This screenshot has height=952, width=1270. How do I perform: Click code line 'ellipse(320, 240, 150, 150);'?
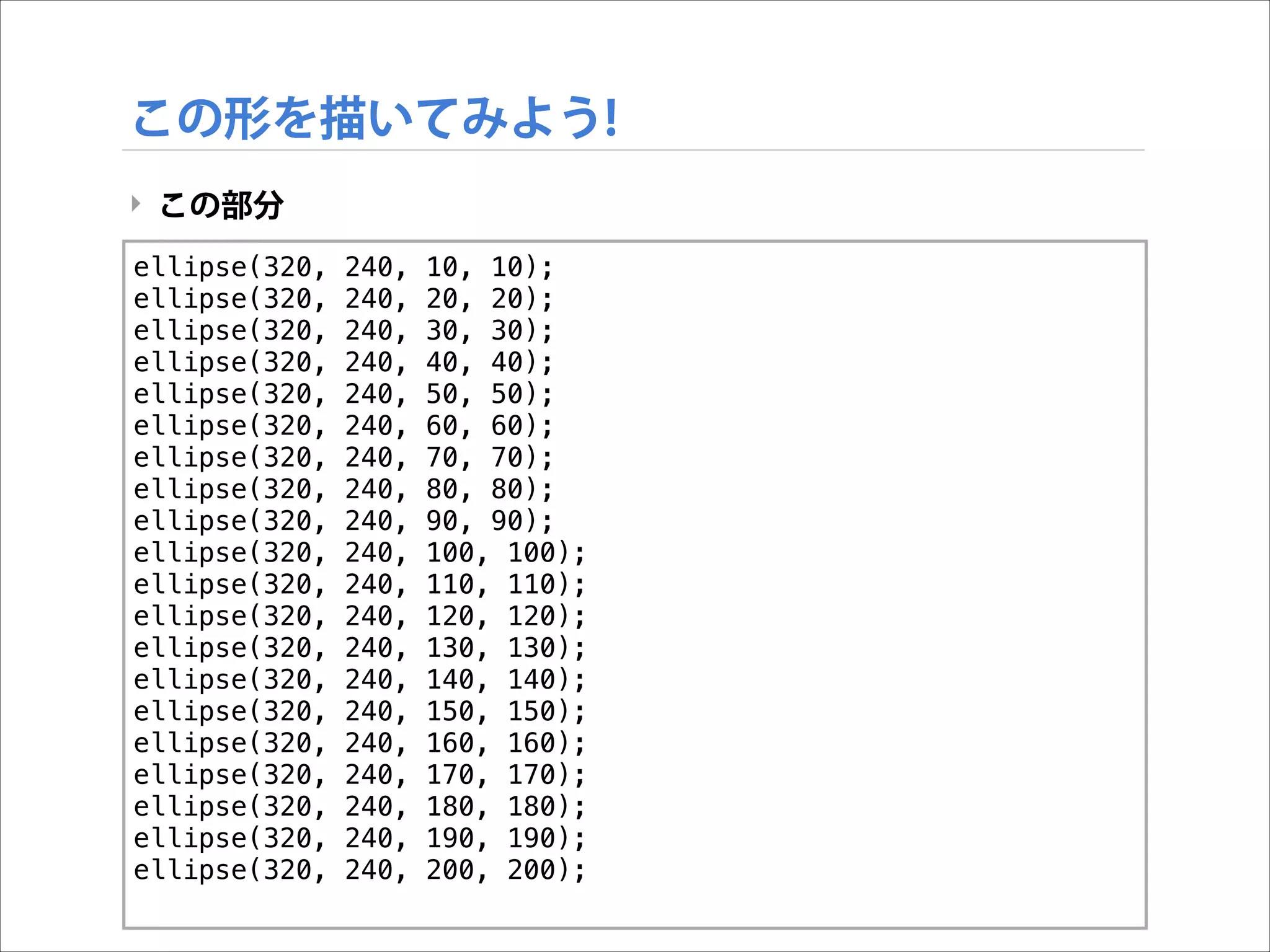tap(360, 712)
